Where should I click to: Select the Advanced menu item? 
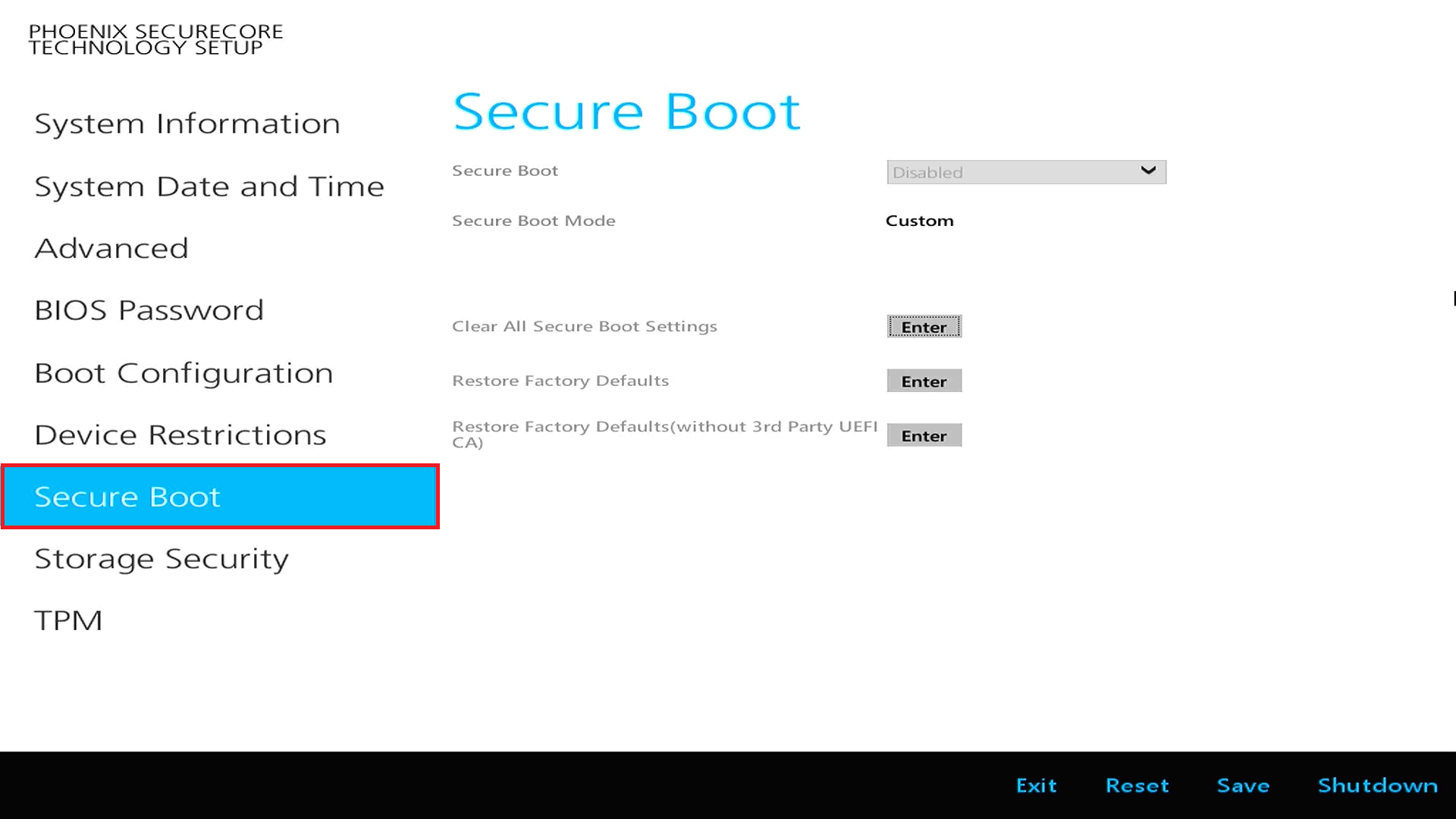(111, 248)
